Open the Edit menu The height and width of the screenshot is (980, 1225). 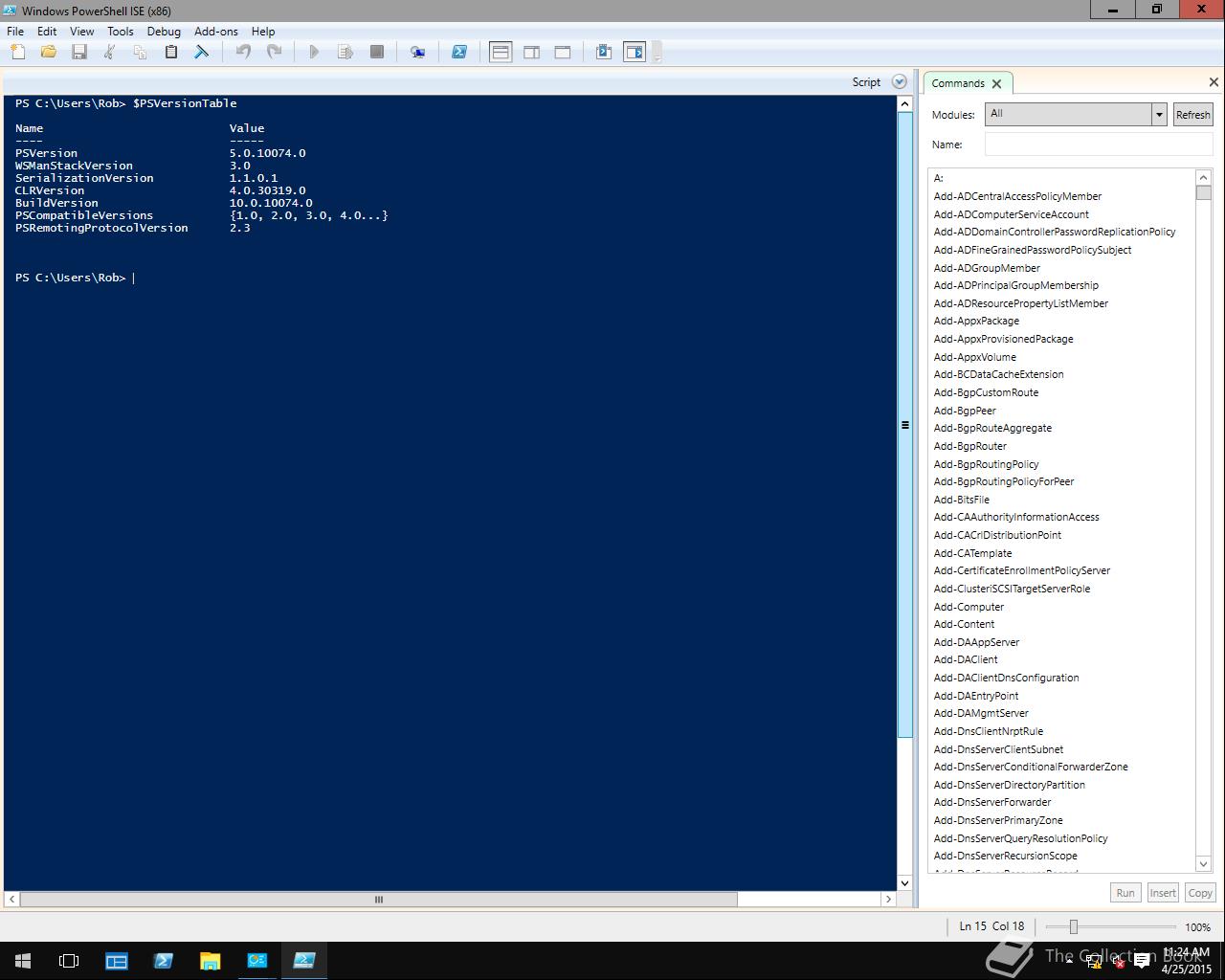(x=47, y=31)
